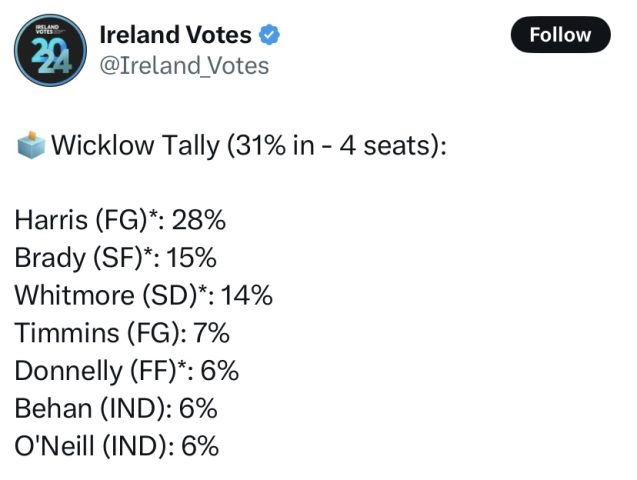Image resolution: width=637 pixels, height=480 pixels.
Task: Click the Behan (IND) result line
Action: (x=116, y=408)
